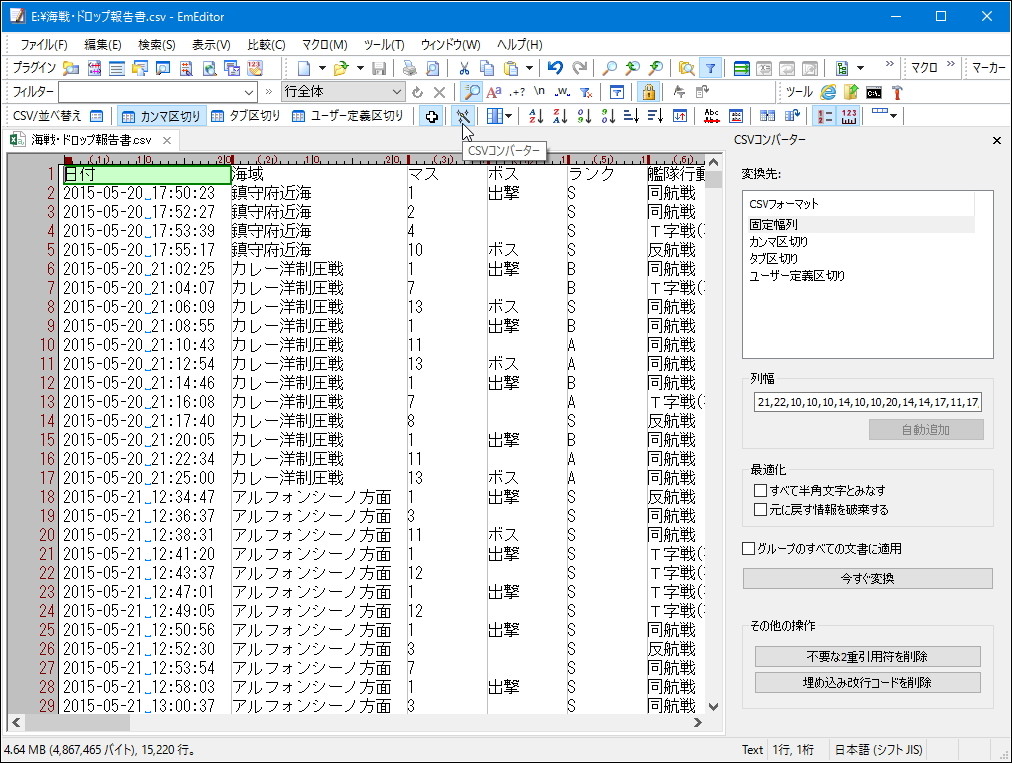Screen dimensions: 1012x763
Task: Run spell checking via the Abc icon
Action: 714,116
